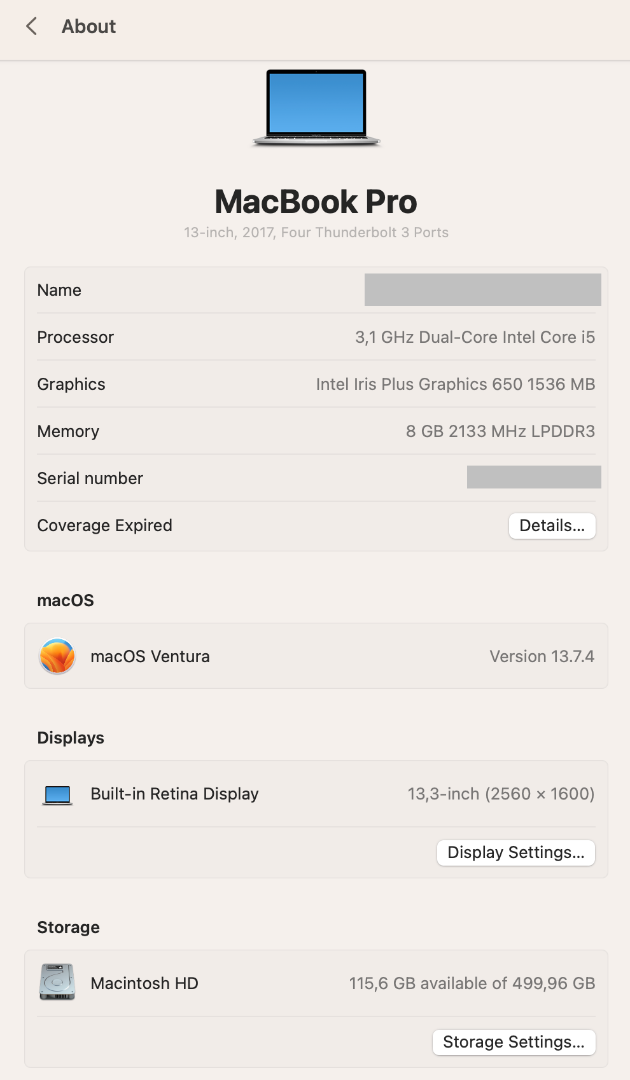Viewport: 630px width, 1080px height.
Task: Open Storage Settings
Action: (514, 1041)
